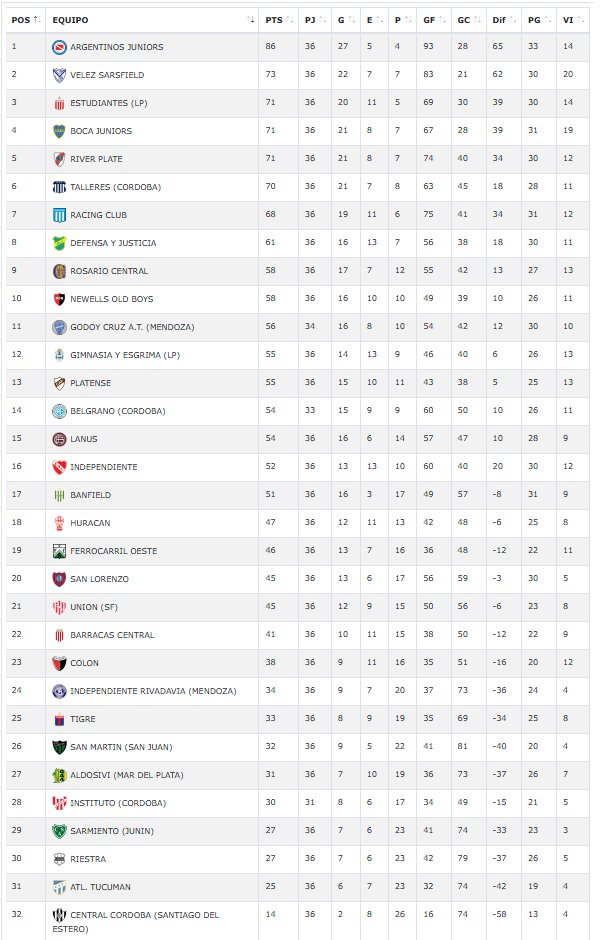Screen dimensions: 602x940
Task: Click the Argentinos Juniors club crest
Action: pyautogui.click(x=59, y=47)
